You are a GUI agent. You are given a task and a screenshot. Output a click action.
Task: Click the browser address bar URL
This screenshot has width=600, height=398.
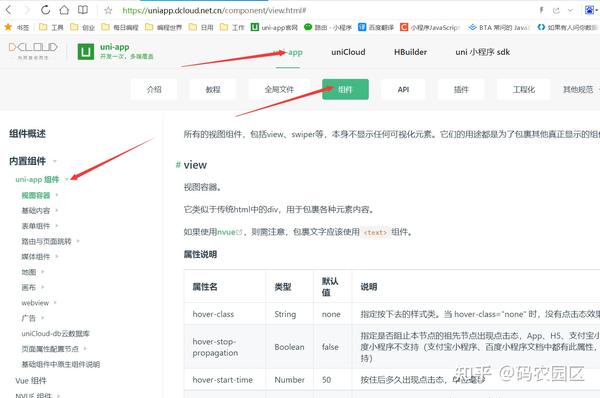click(x=214, y=10)
